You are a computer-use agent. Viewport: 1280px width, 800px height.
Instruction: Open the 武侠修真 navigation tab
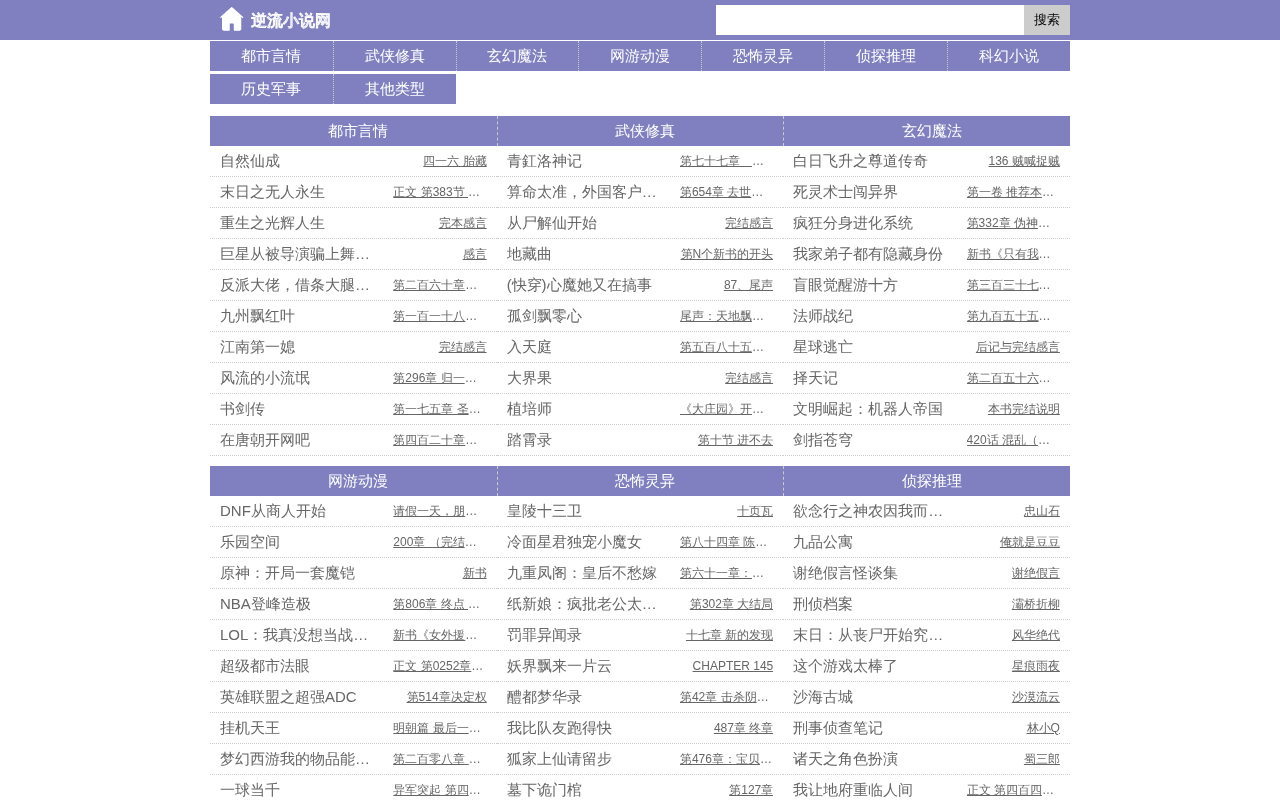point(394,56)
